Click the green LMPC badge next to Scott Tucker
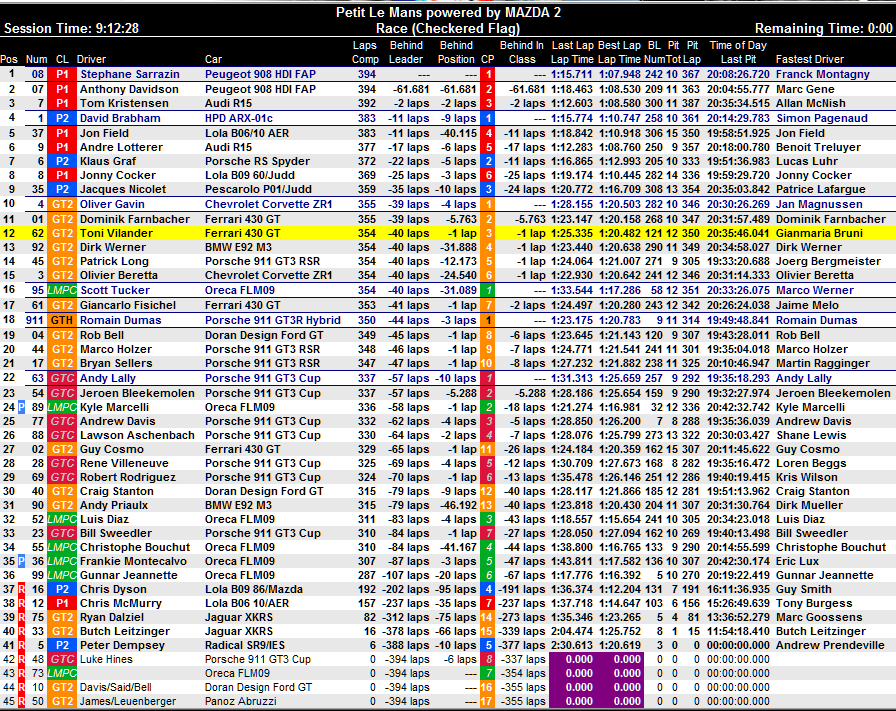 (62, 291)
